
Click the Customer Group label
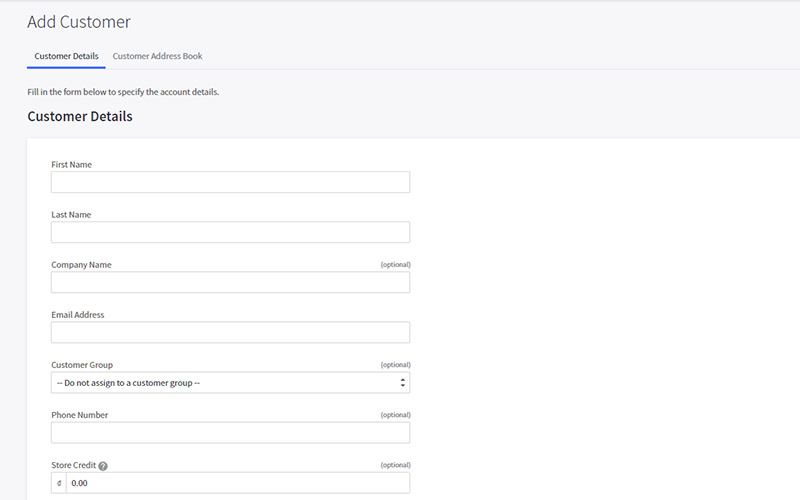82,365
